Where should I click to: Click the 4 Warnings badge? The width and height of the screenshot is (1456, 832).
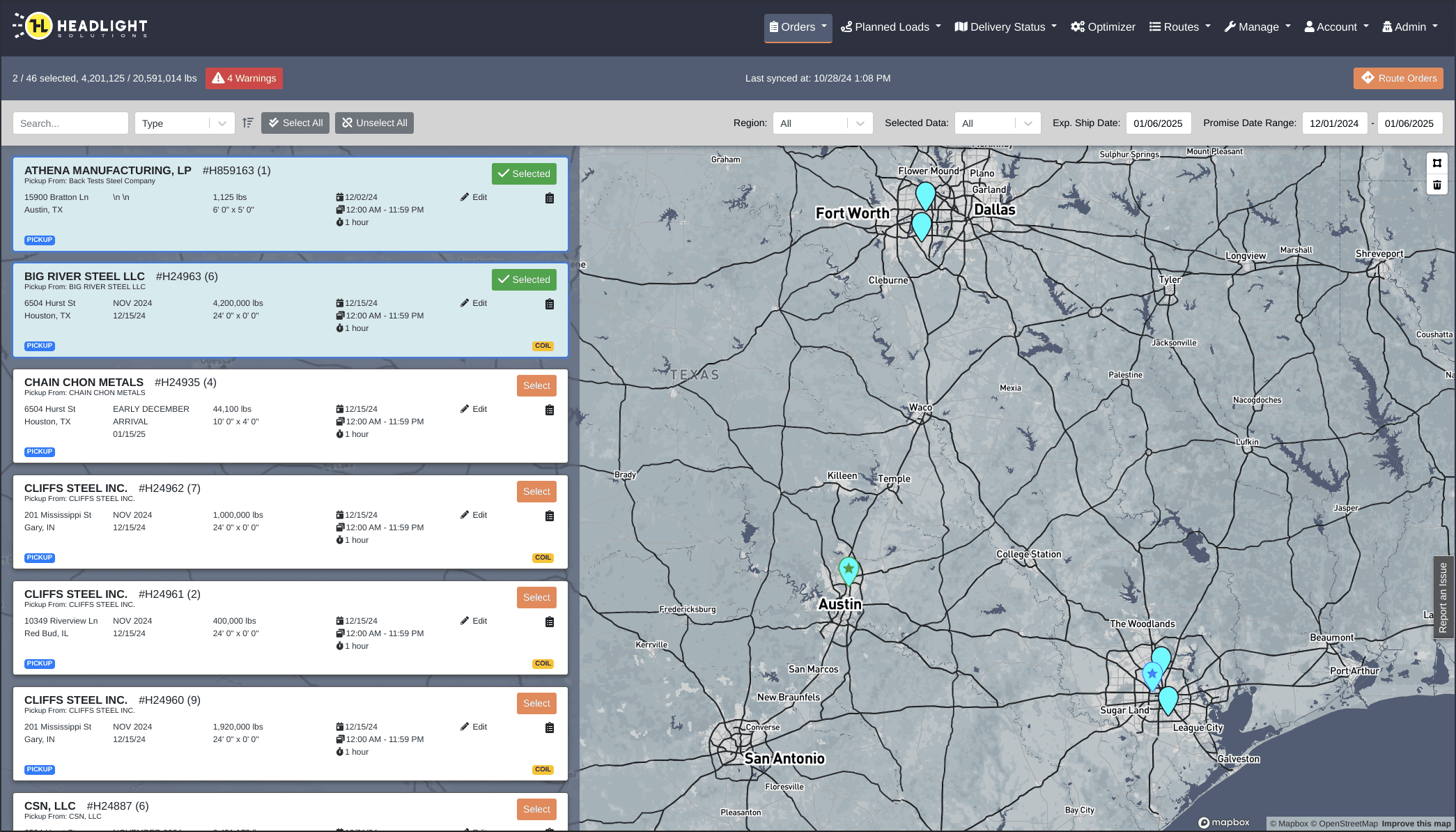[244, 78]
